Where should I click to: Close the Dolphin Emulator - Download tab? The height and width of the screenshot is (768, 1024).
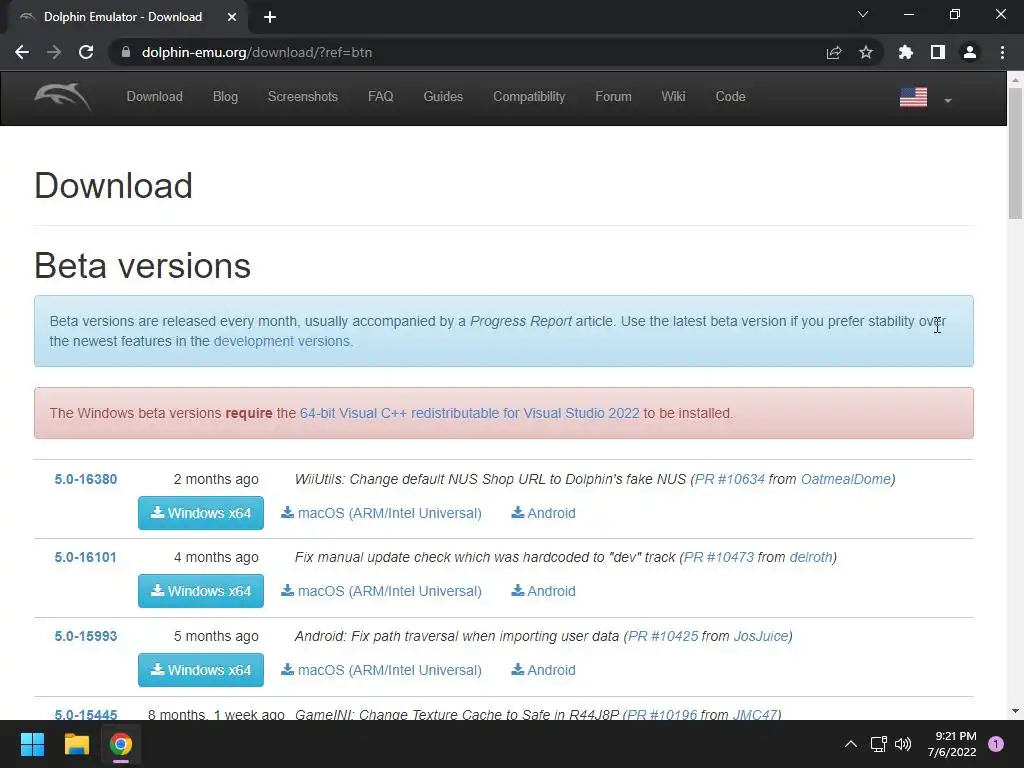point(232,17)
